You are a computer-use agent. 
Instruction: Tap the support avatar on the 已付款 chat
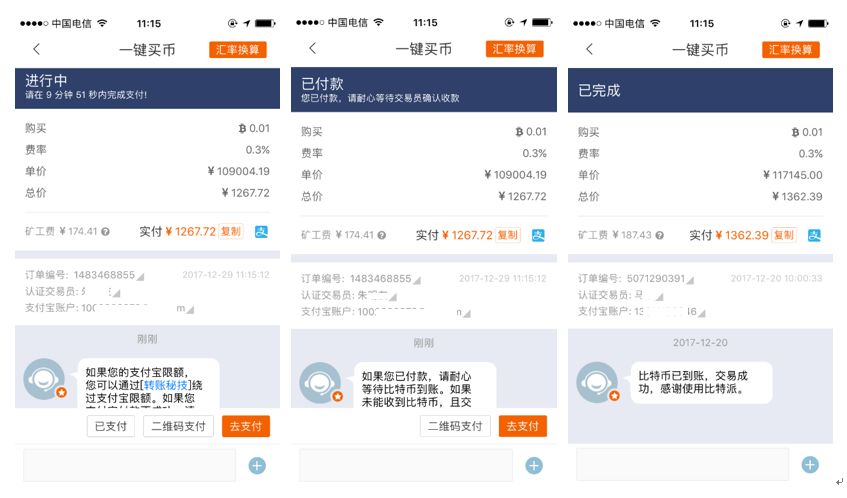click(x=320, y=382)
